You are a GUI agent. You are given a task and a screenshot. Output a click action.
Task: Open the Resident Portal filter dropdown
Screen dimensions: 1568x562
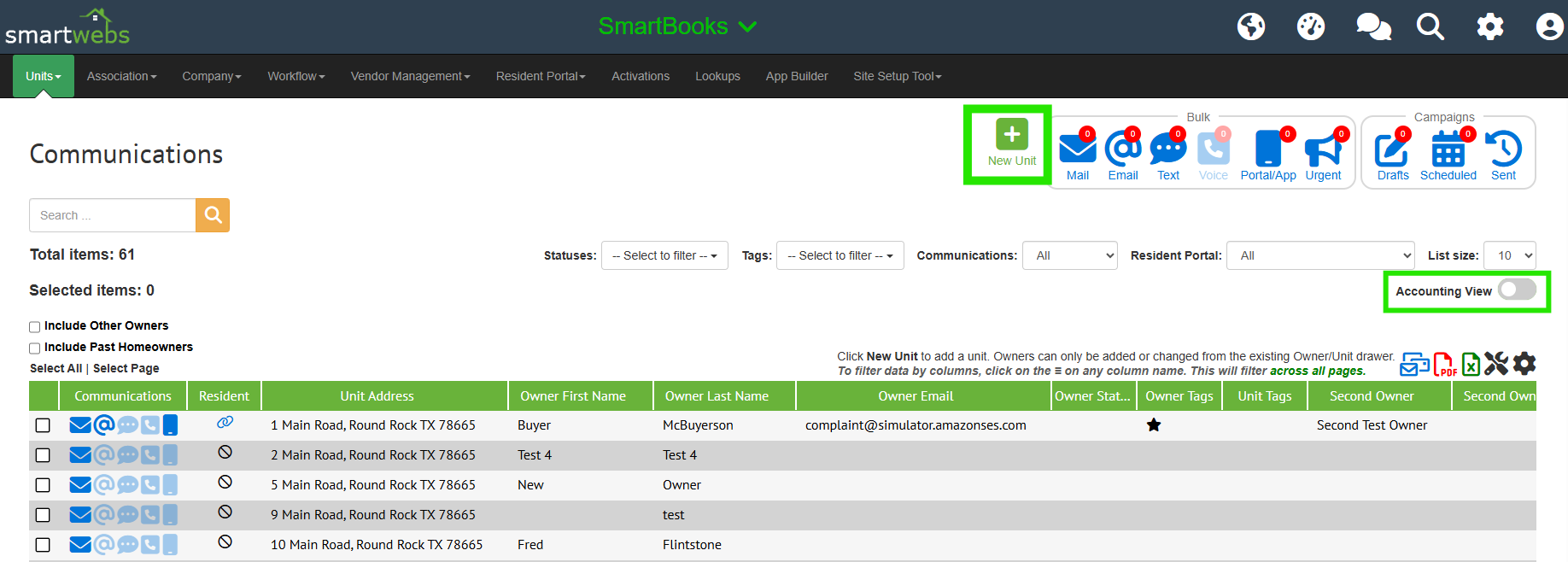coord(1319,255)
